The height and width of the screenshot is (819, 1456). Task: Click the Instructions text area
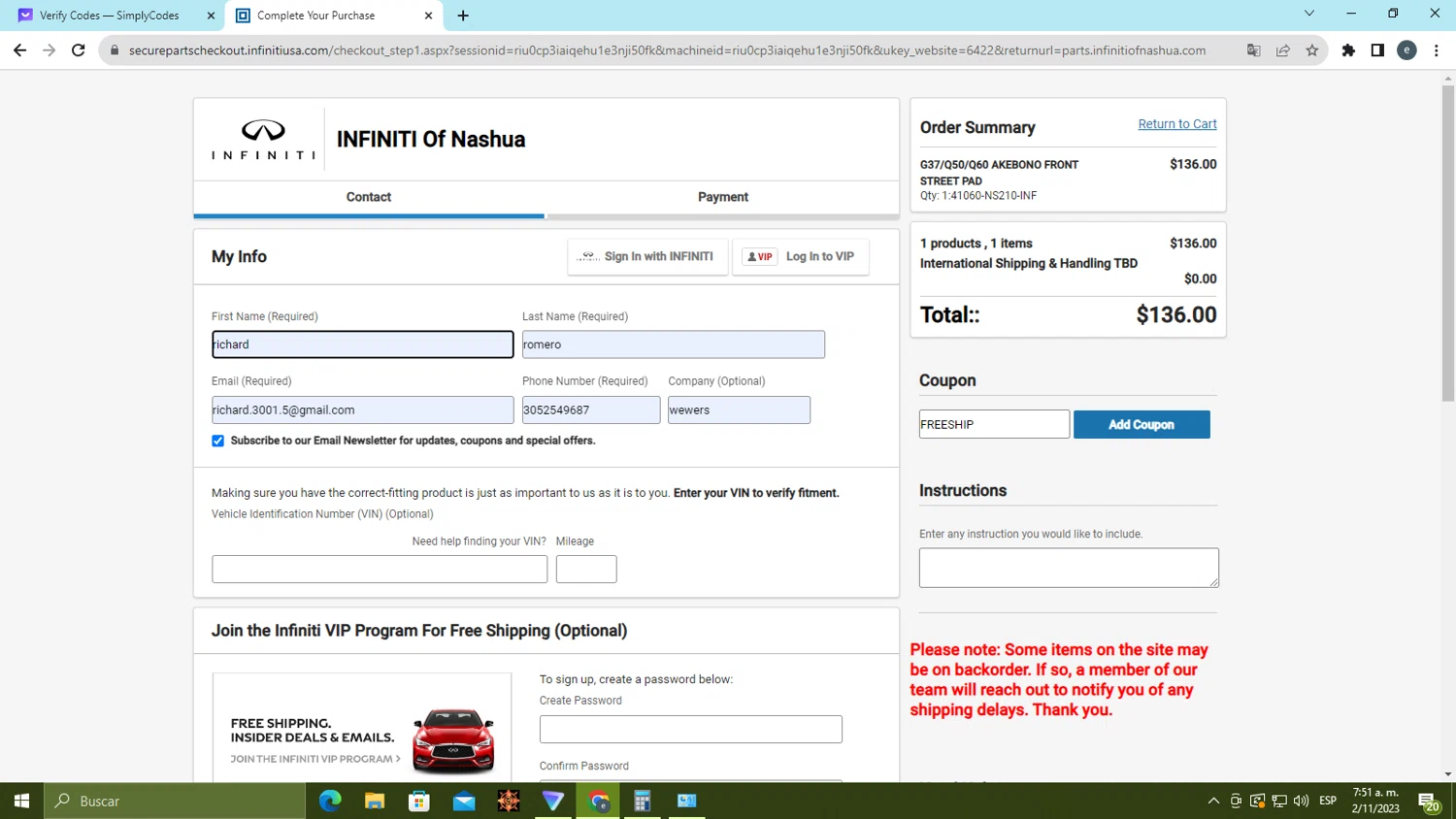point(1069,568)
